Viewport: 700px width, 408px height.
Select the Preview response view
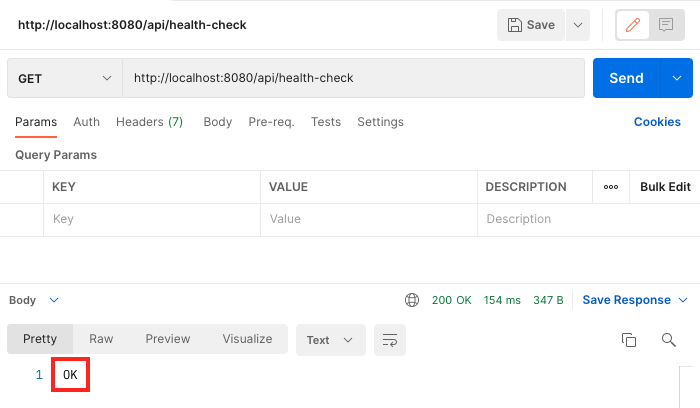[x=168, y=339]
